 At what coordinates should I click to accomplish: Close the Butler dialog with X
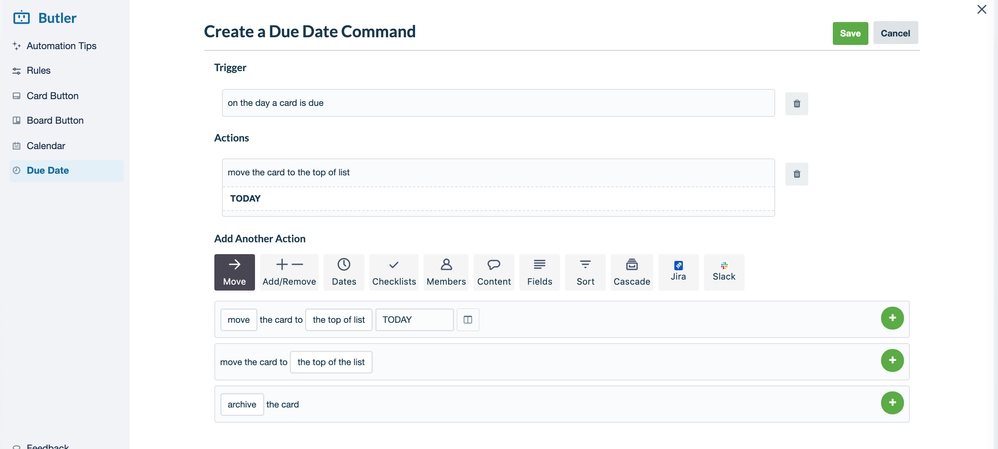(981, 9)
